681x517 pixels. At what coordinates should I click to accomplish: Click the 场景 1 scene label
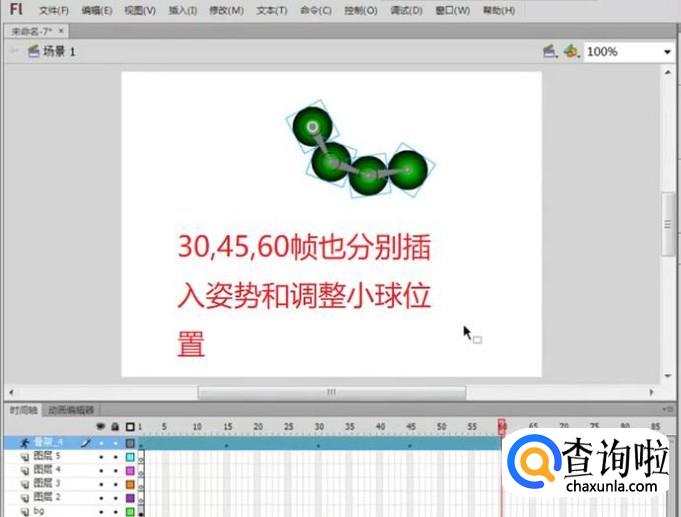59,52
